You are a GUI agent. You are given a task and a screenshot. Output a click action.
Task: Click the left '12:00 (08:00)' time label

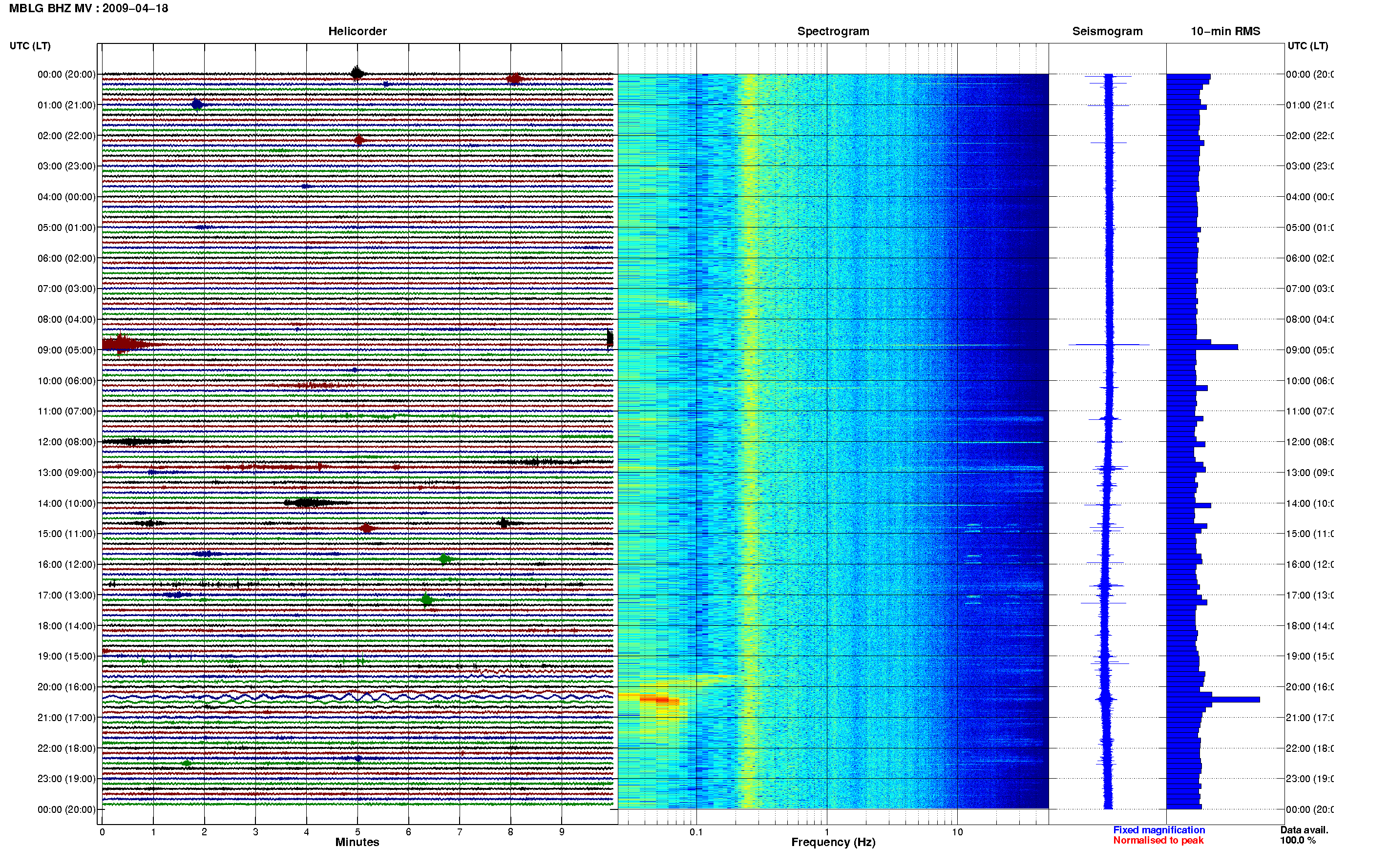(x=66, y=442)
